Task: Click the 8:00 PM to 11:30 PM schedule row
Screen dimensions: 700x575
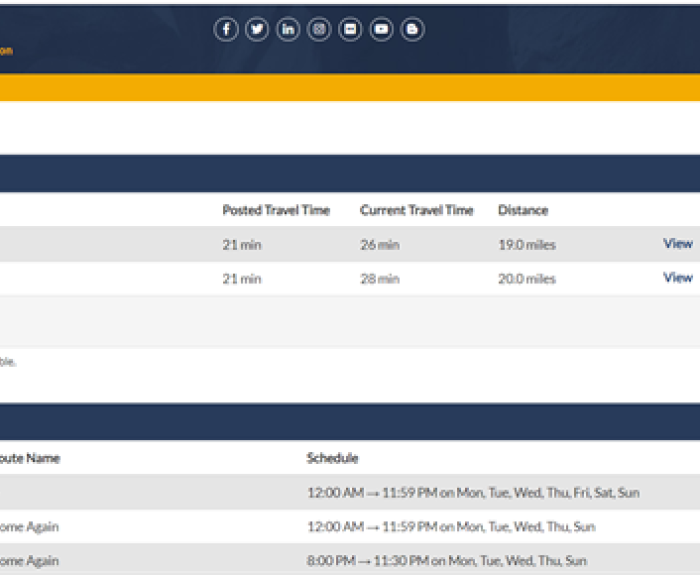Action: pos(446,561)
